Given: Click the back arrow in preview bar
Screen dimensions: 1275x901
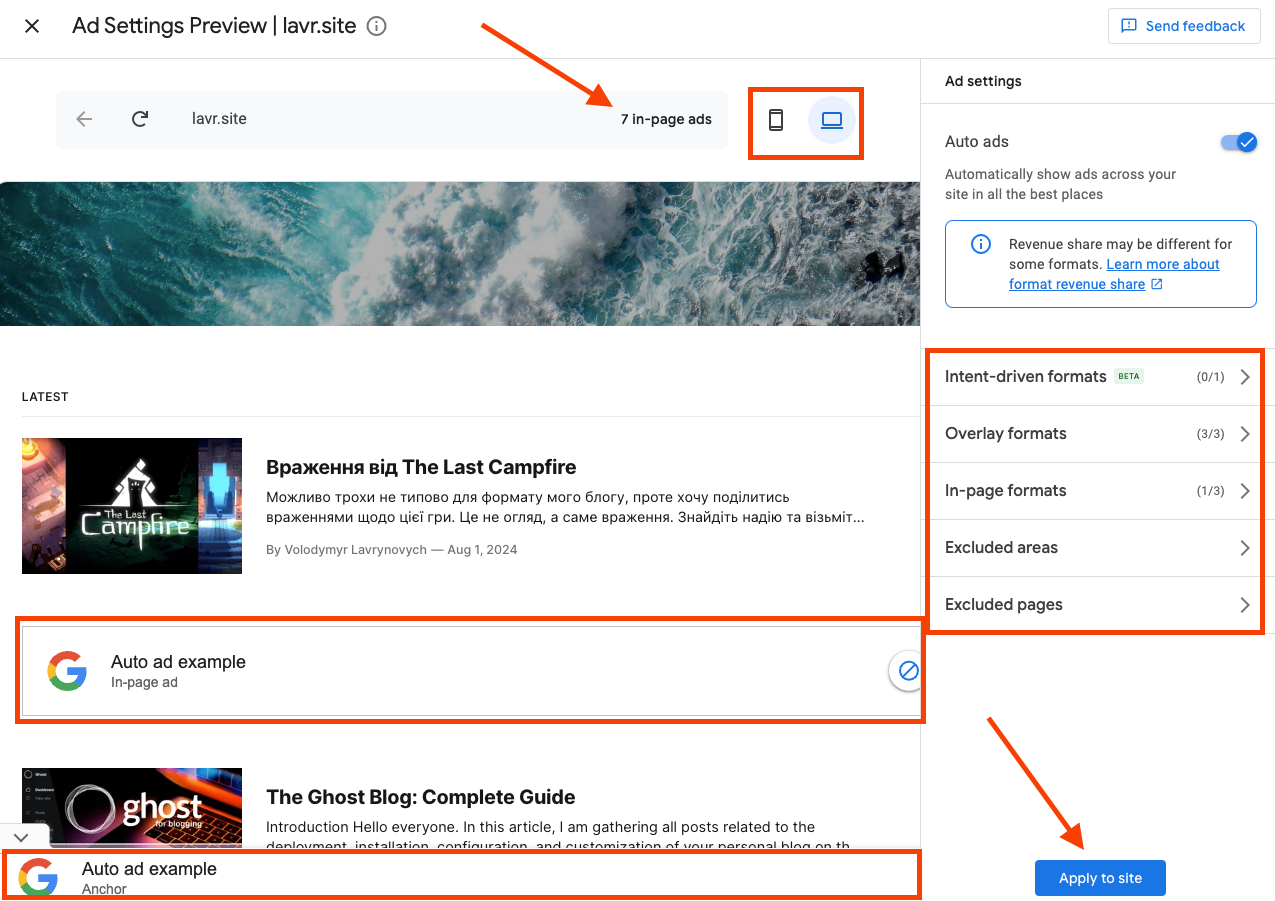Looking at the screenshot, I should click(x=84, y=119).
